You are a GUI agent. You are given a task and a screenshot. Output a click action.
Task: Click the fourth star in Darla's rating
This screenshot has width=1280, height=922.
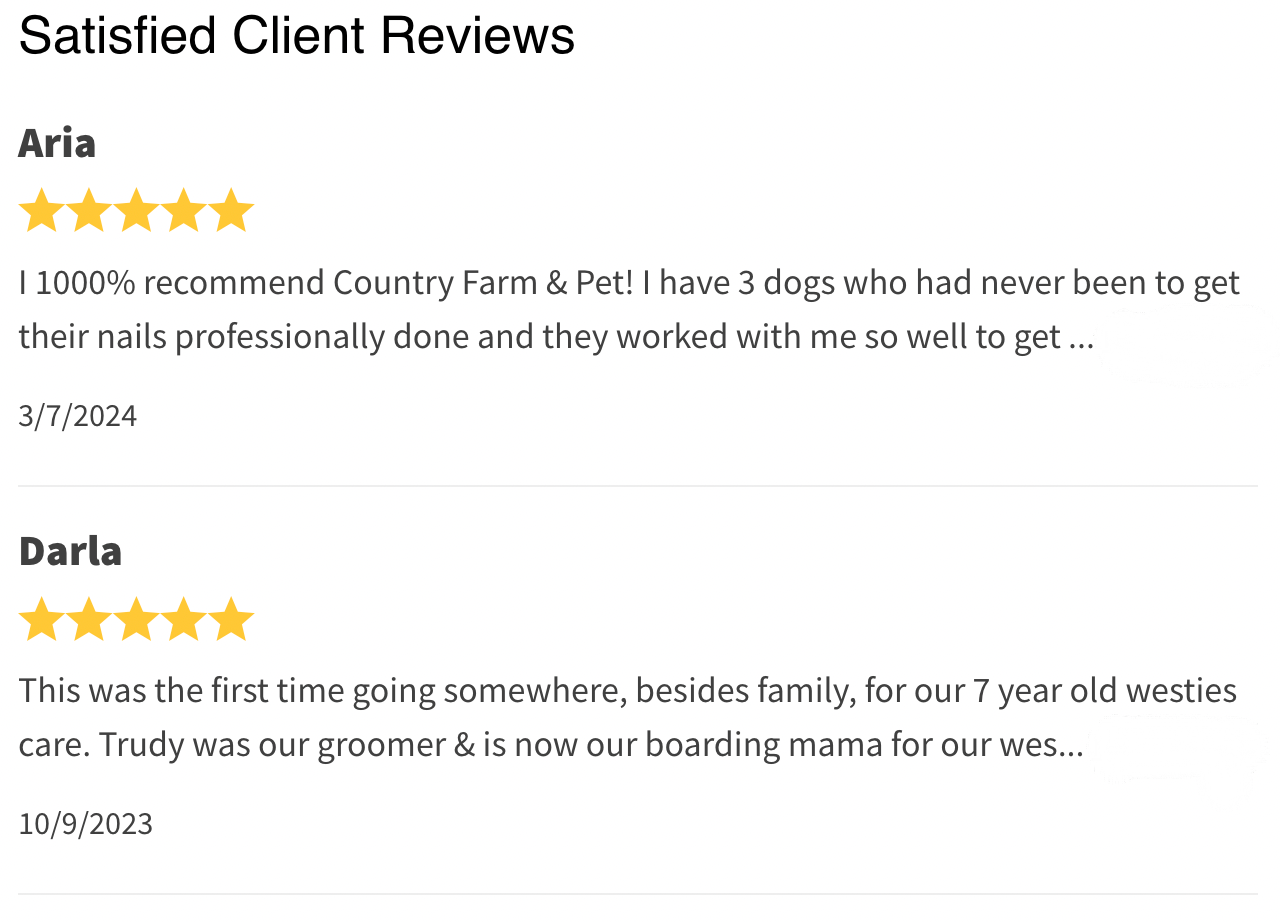(184, 620)
